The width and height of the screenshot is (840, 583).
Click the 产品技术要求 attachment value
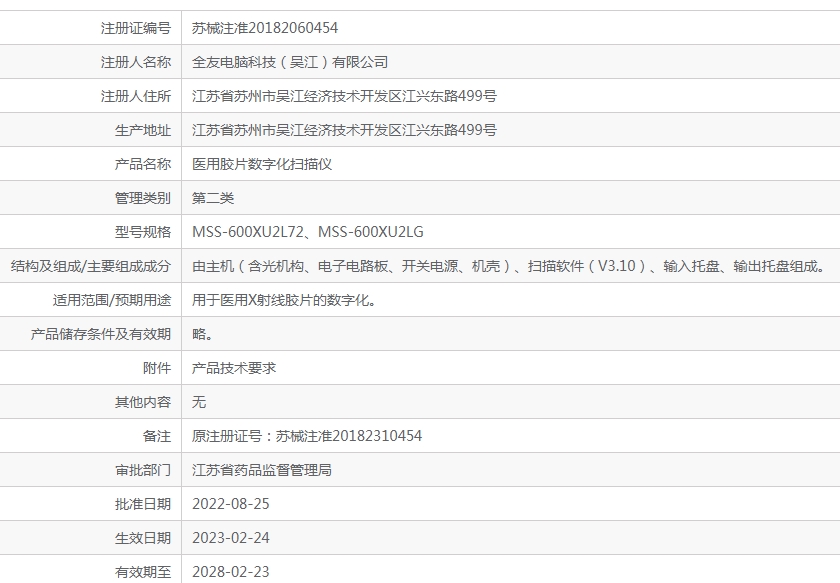(x=234, y=368)
